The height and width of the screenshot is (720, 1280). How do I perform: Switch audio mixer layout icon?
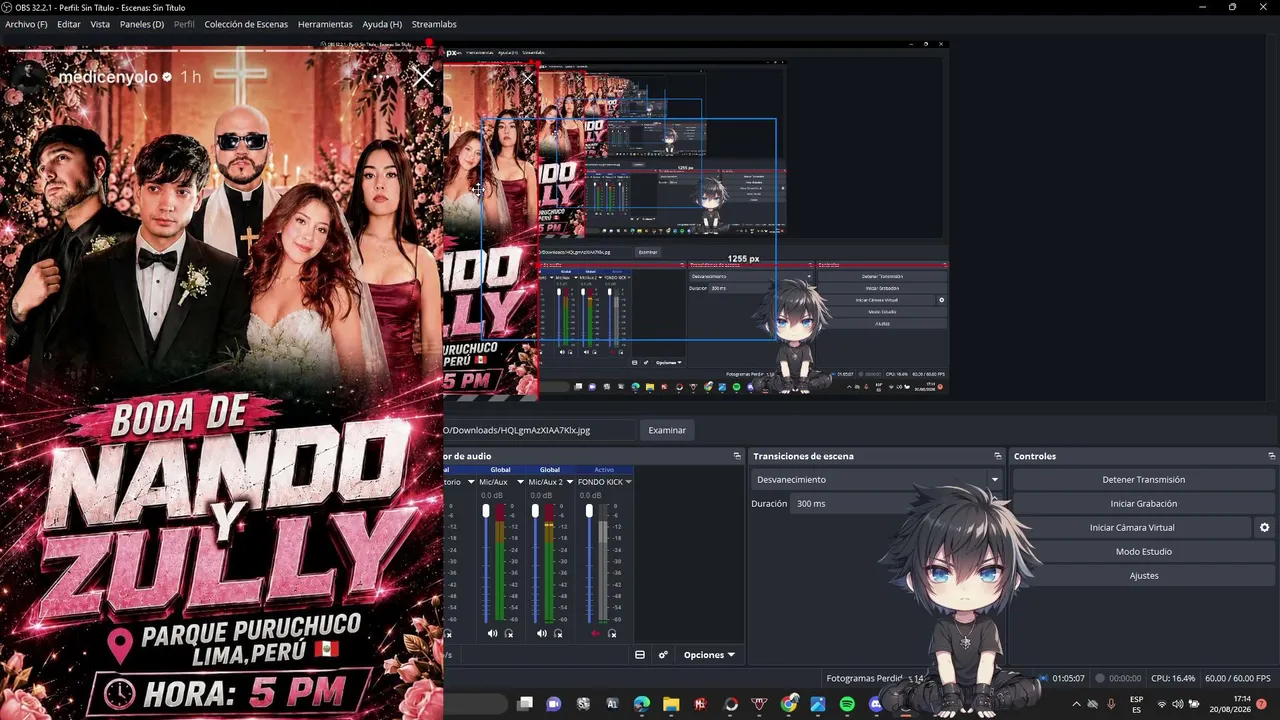(640, 655)
